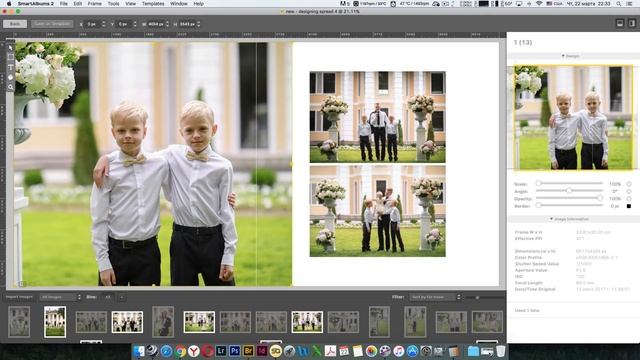The width and height of the screenshot is (640, 360).
Task: Open Photoshop from the dock
Action: click(235, 351)
